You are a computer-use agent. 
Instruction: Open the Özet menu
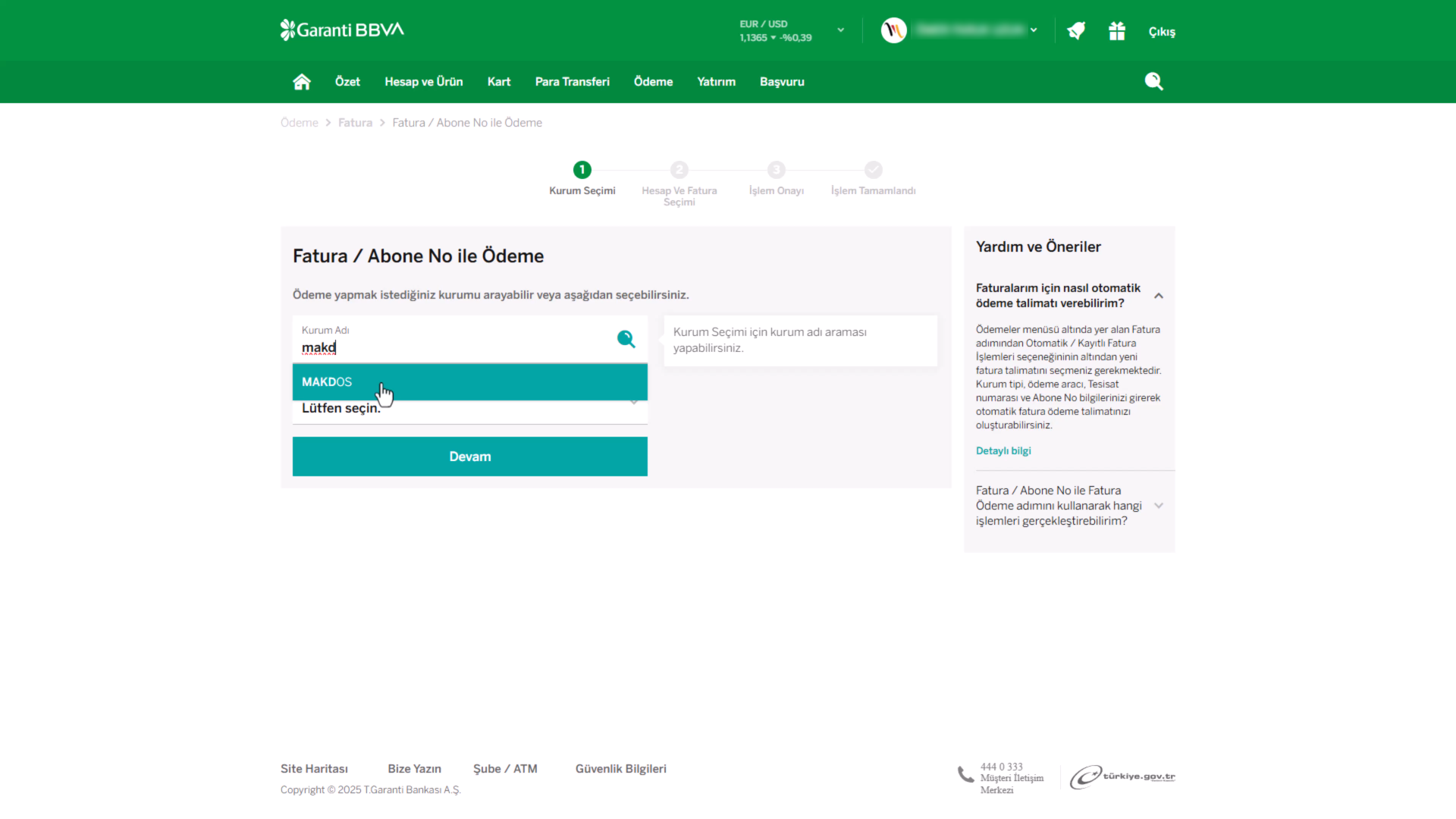pyautogui.click(x=347, y=82)
